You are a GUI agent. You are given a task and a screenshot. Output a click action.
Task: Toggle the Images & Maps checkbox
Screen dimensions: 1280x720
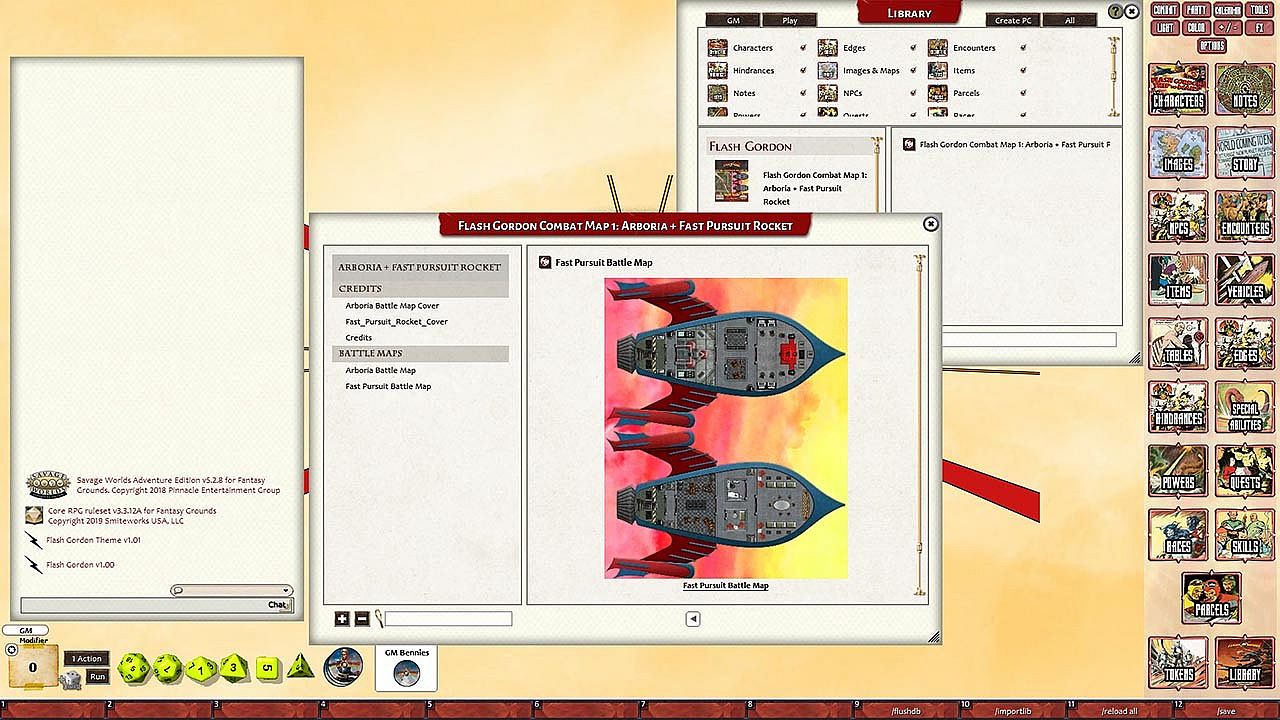(x=913, y=71)
